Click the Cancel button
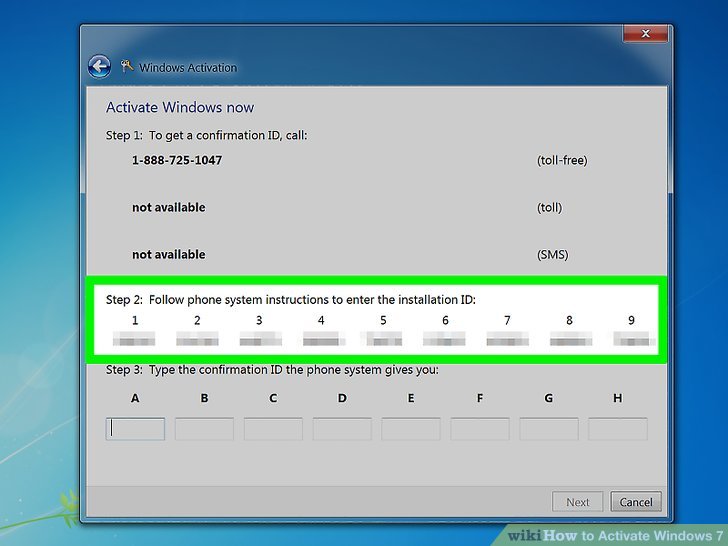728x546 pixels. [x=636, y=502]
